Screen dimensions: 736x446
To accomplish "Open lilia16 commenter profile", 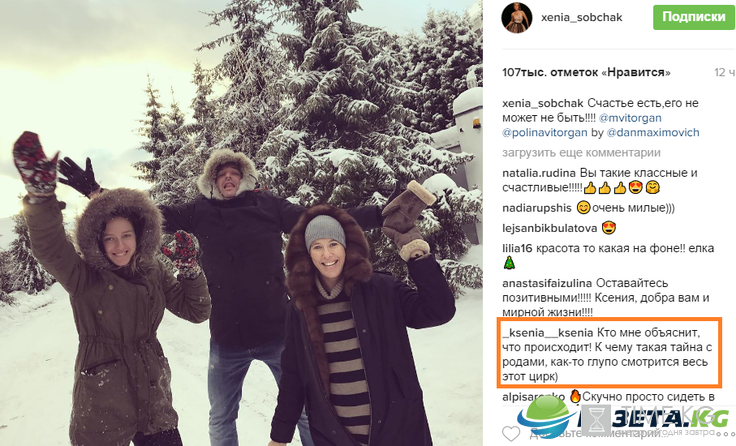I will 517,248.
